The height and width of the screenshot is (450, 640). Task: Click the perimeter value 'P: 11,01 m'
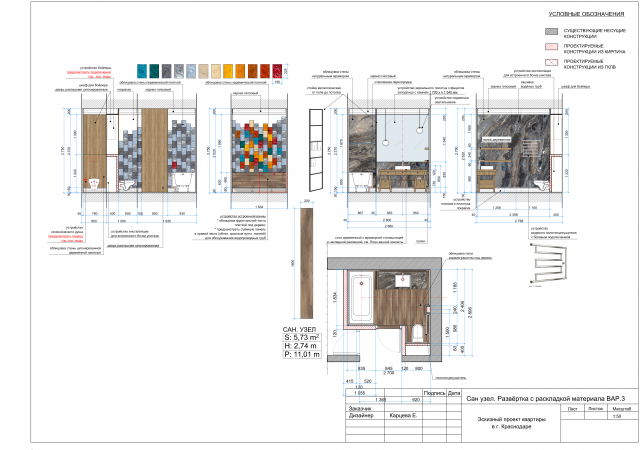302,354
